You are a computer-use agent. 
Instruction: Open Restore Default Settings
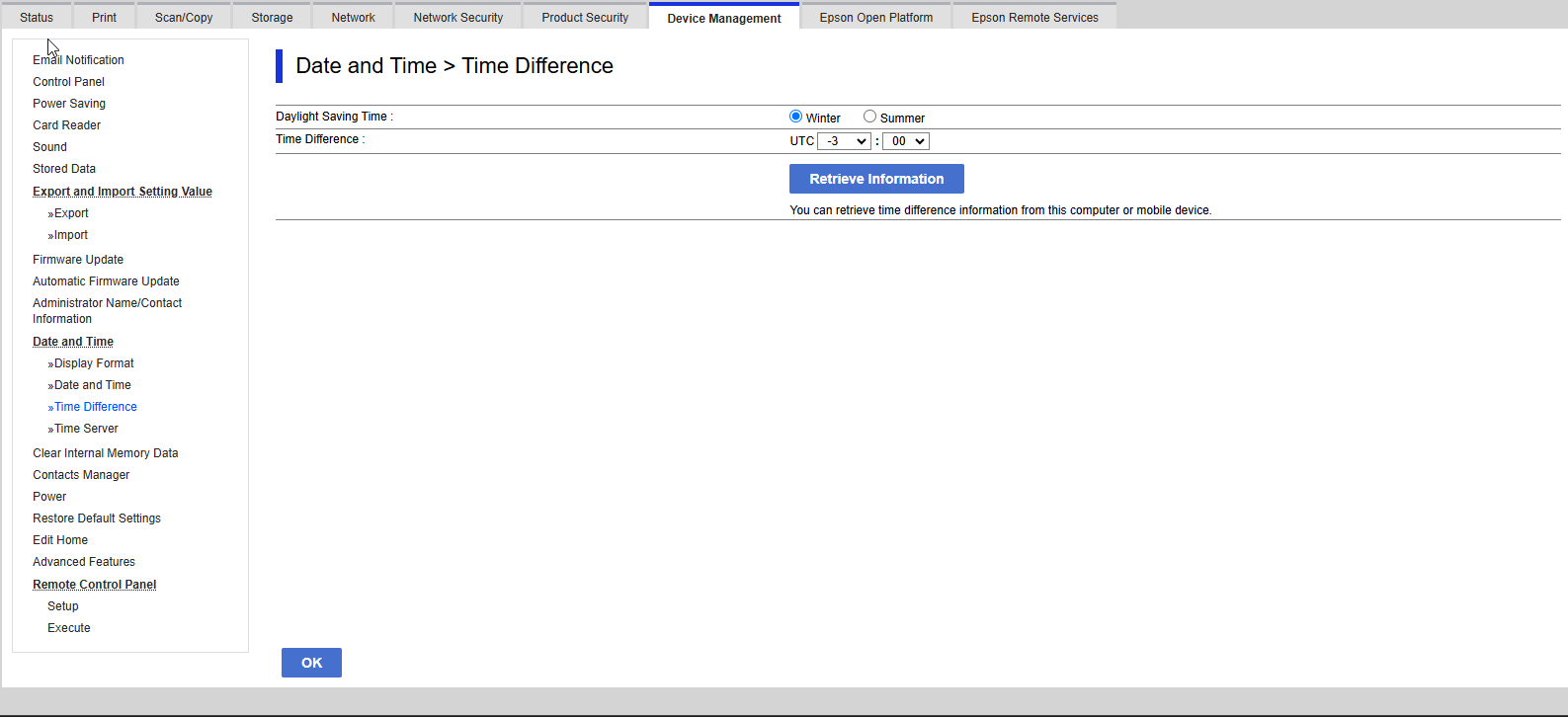tap(97, 518)
